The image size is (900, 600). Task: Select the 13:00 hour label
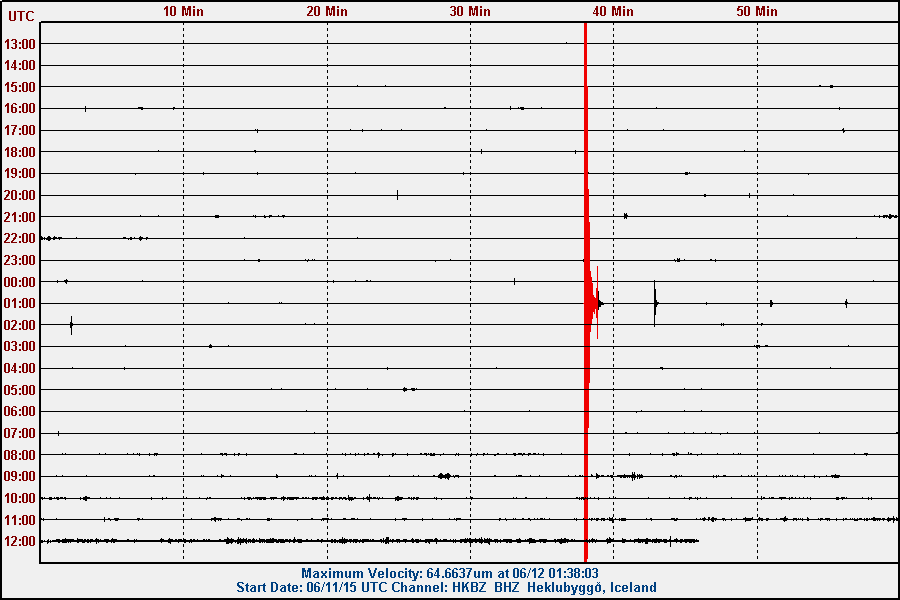tap(20, 44)
